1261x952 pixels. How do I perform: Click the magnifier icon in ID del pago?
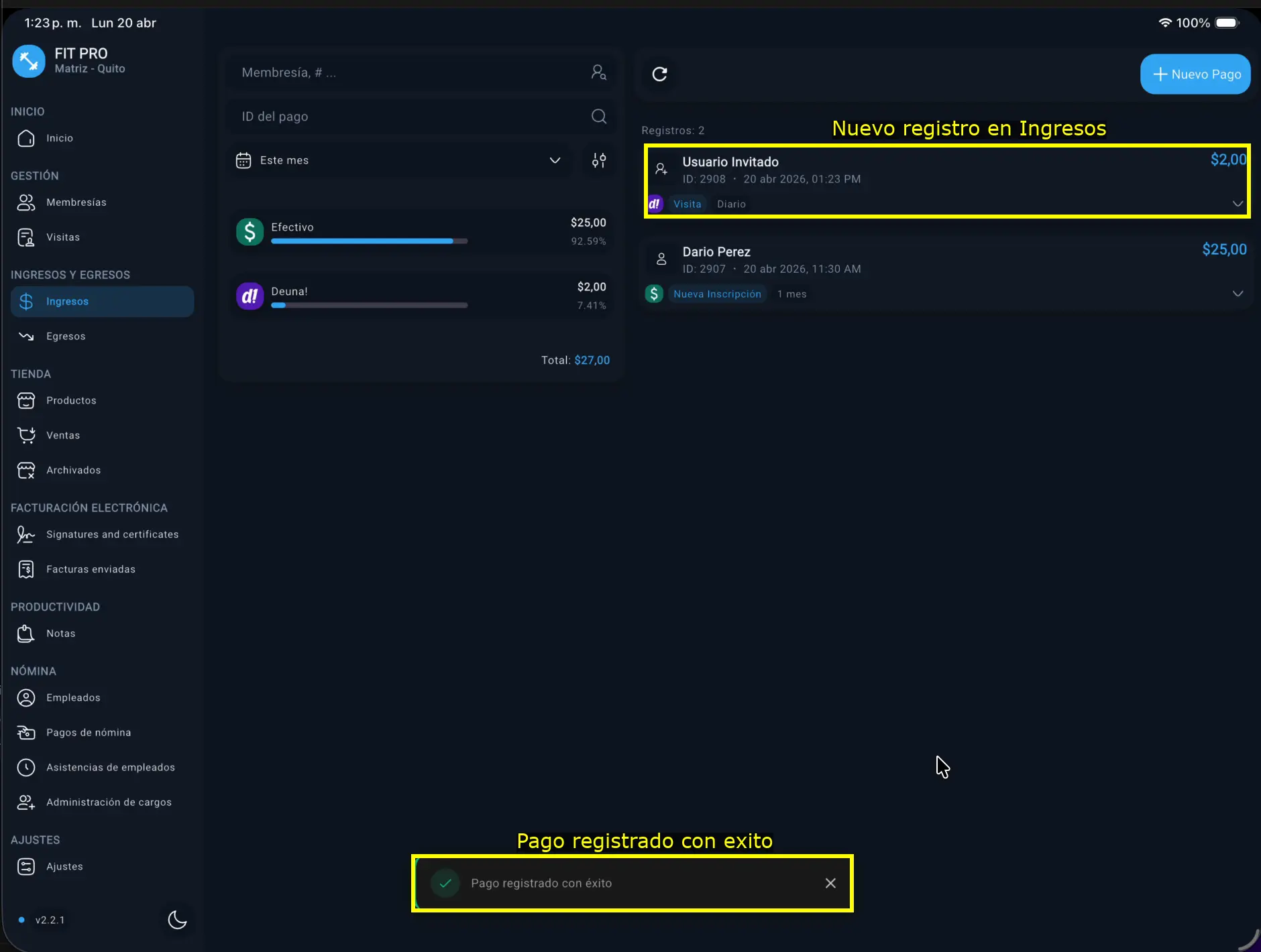598,117
